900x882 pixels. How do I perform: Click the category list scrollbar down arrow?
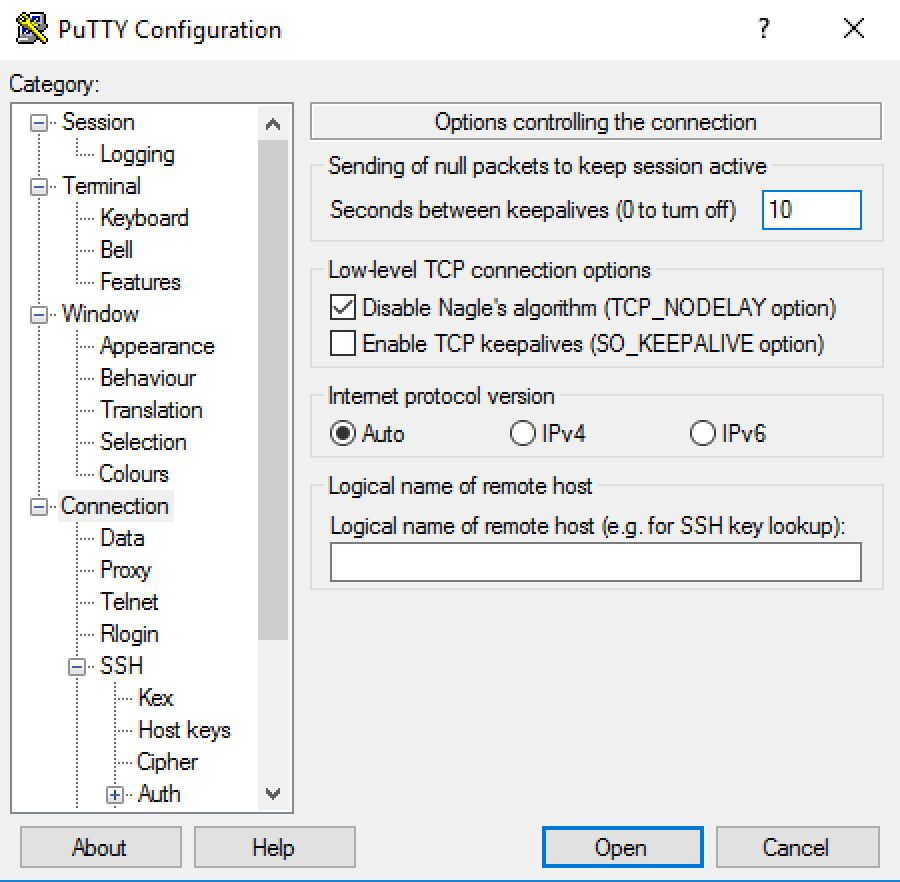273,794
